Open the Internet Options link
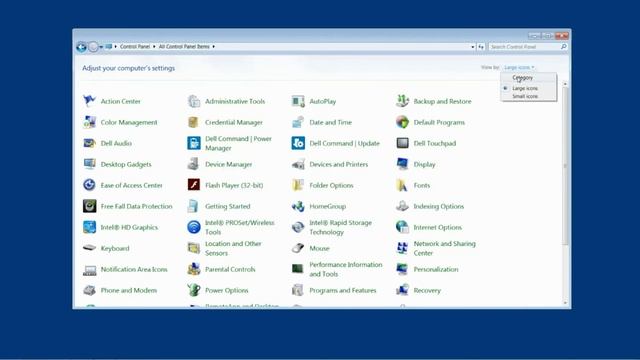640x360 pixels. [x=438, y=227]
